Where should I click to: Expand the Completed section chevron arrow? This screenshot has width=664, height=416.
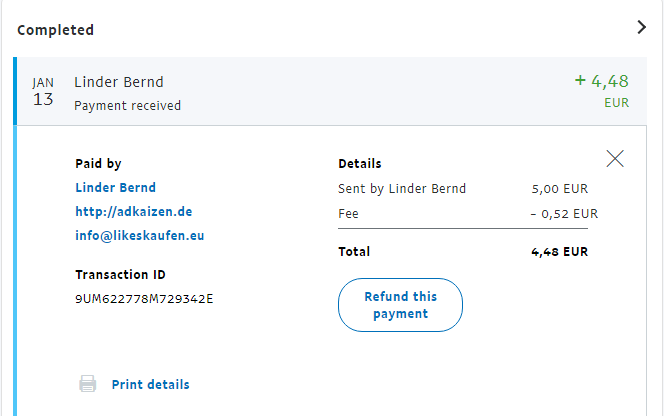tap(642, 28)
